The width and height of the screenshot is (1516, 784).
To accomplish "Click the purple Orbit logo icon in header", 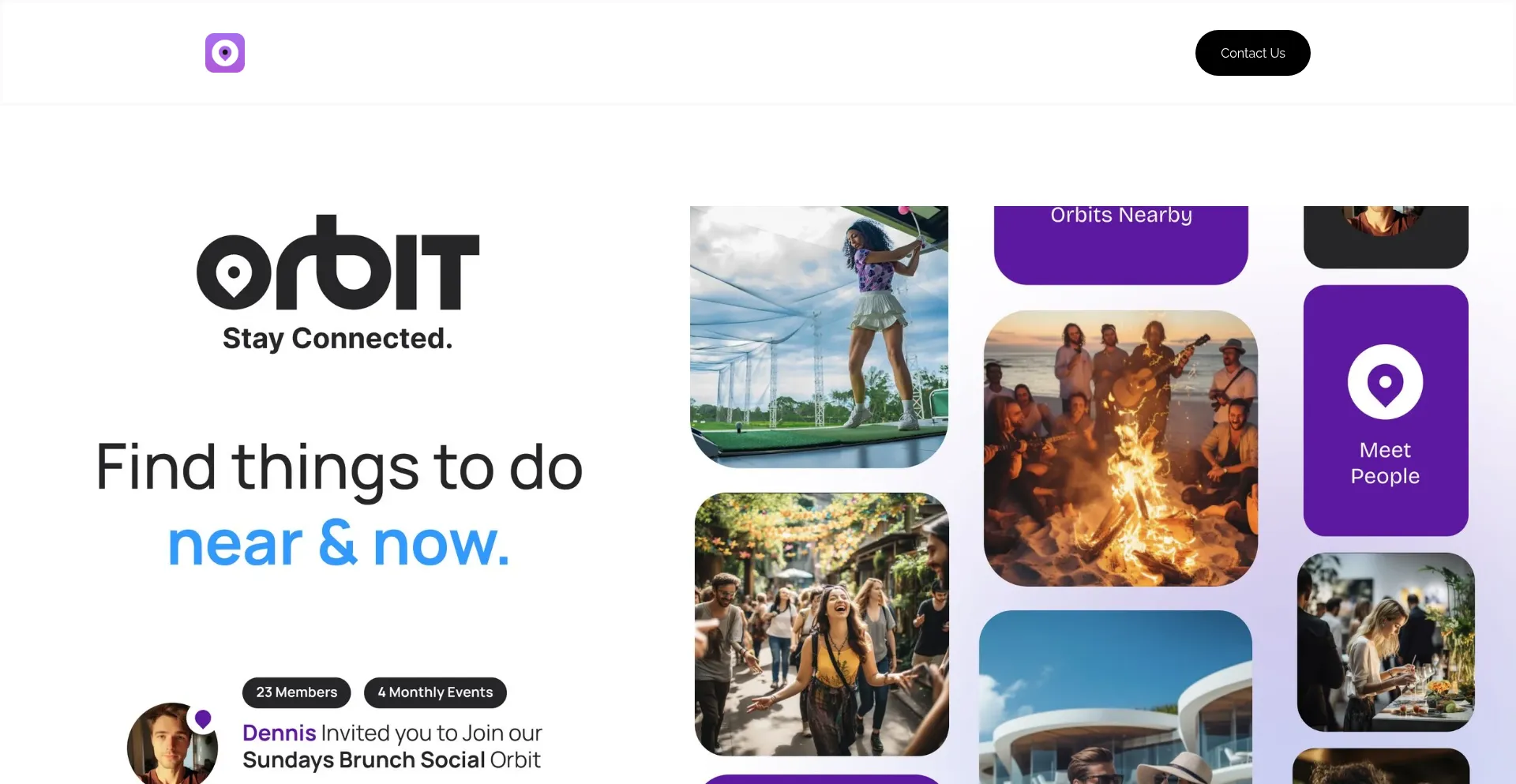I will [x=225, y=53].
